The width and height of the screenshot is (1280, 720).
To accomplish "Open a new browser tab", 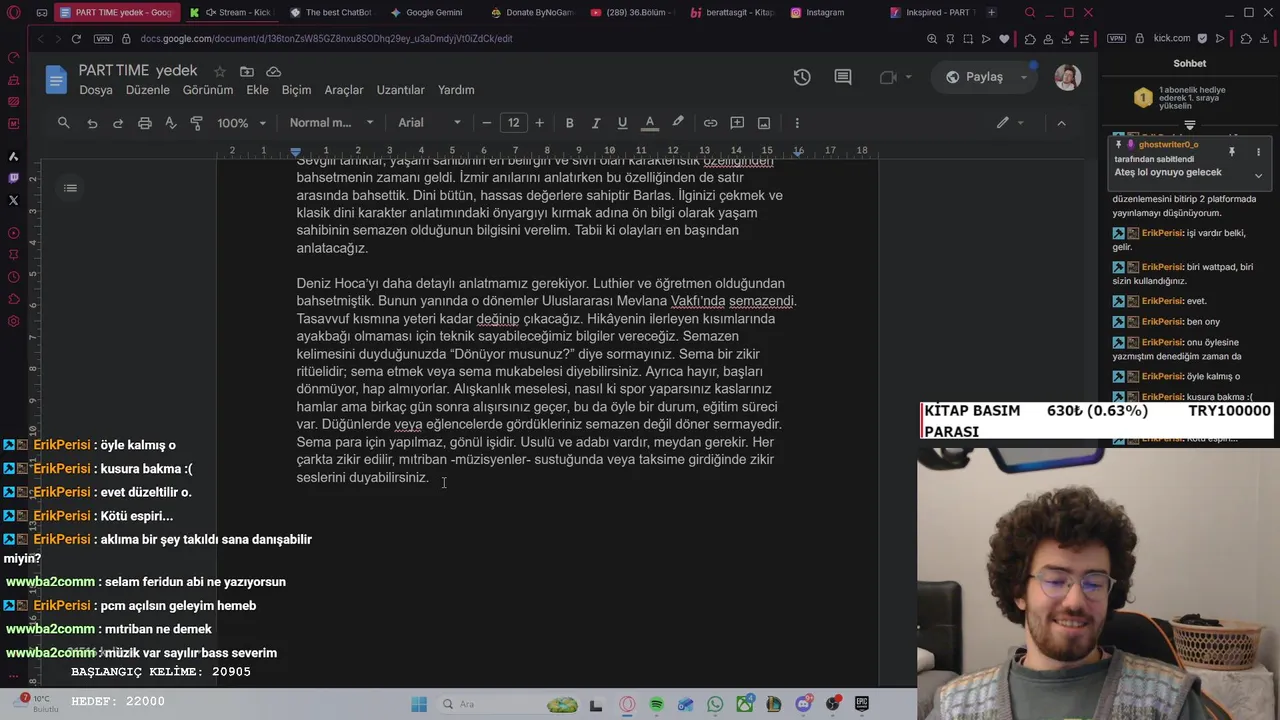I will [x=991, y=13].
